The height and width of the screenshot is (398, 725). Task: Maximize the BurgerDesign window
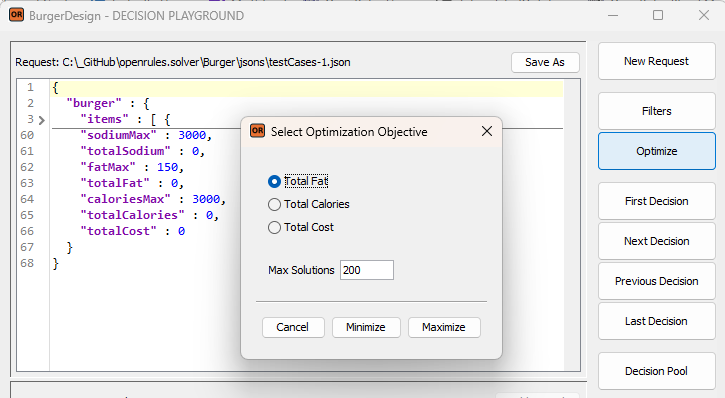(x=658, y=15)
